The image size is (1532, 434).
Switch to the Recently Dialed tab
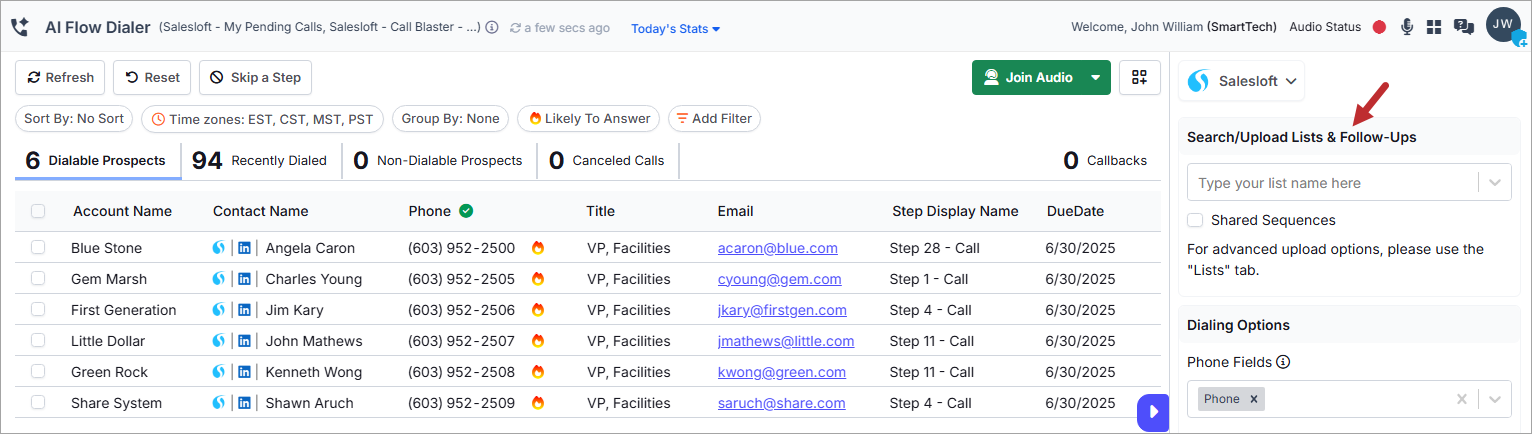[x=260, y=160]
